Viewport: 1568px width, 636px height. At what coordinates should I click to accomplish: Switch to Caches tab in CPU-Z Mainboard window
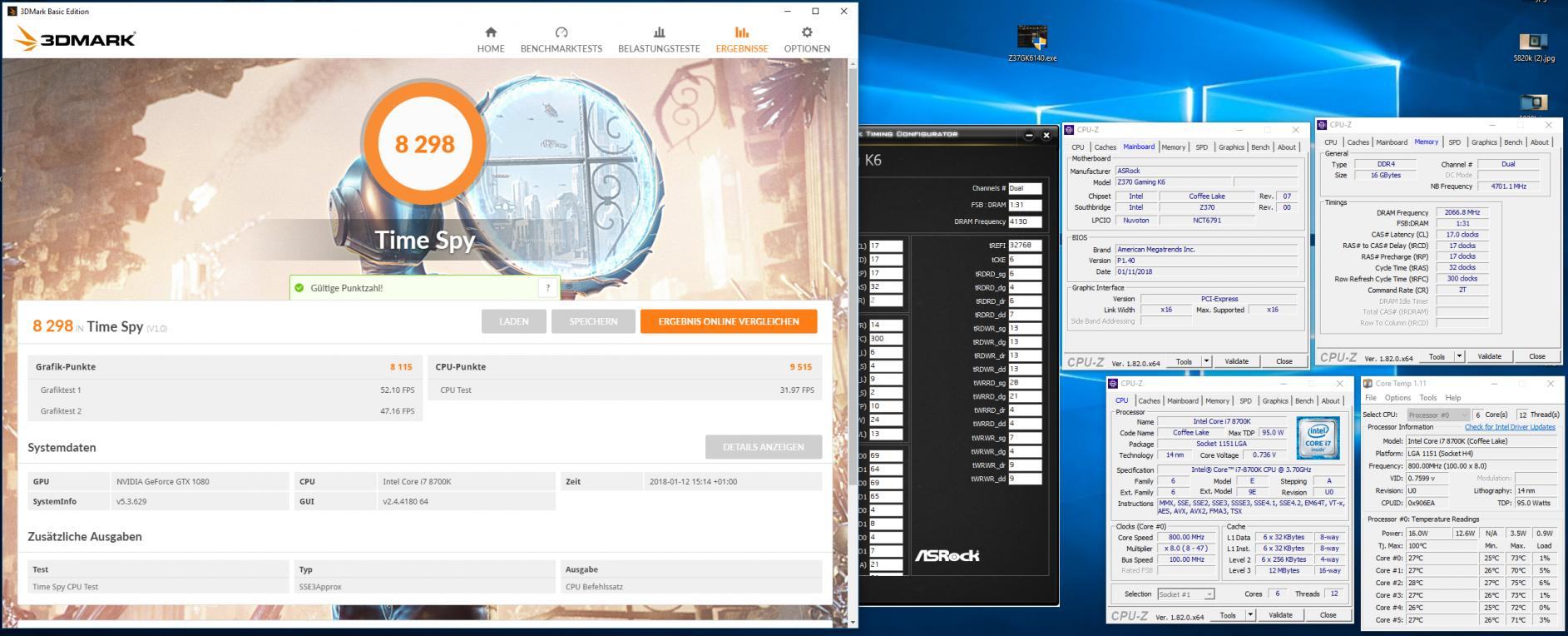[x=1105, y=147]
